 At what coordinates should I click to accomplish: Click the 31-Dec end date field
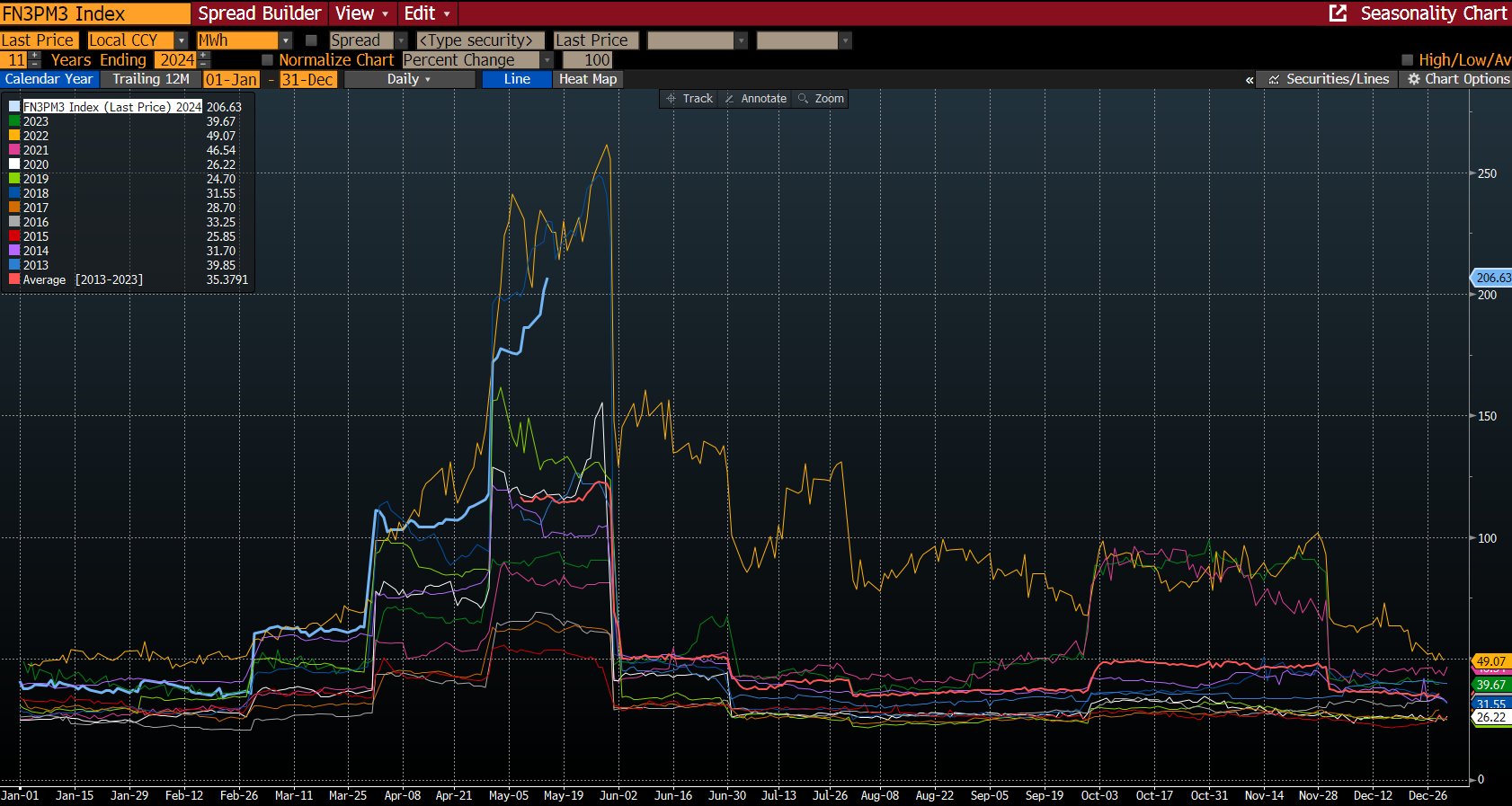[308, 80]
